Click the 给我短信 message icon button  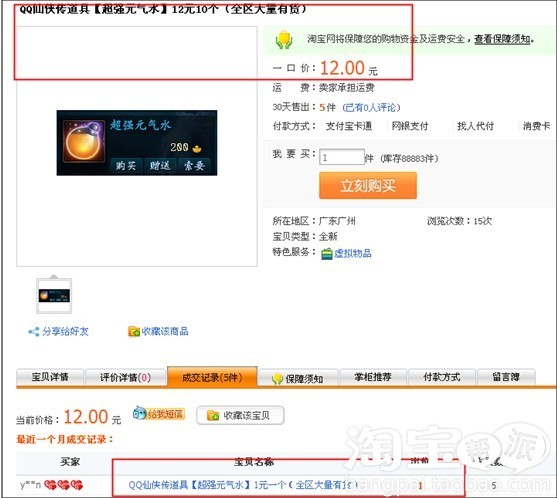pyautogui.click(x=158, y=413)
